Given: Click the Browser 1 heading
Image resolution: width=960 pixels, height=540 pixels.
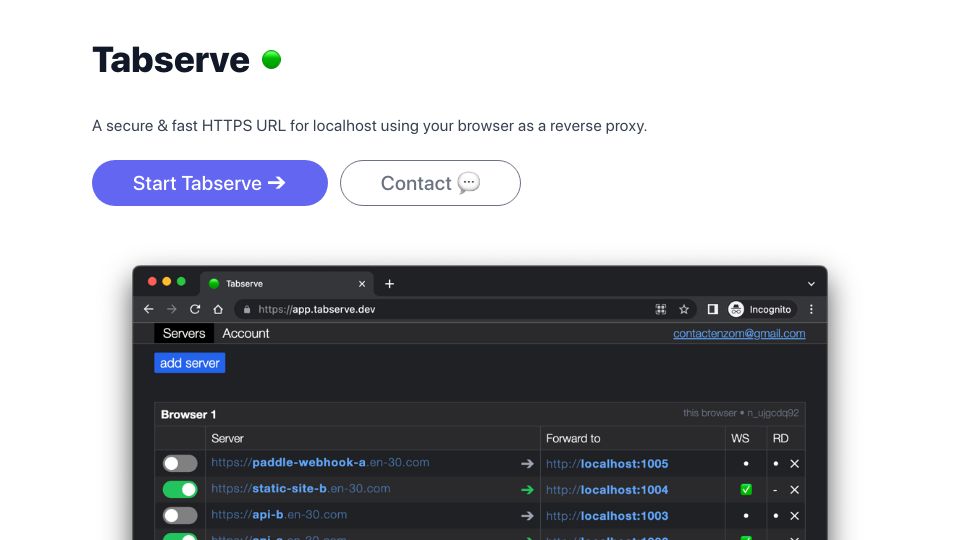Looking at the screenshot, I should (189, 414).
